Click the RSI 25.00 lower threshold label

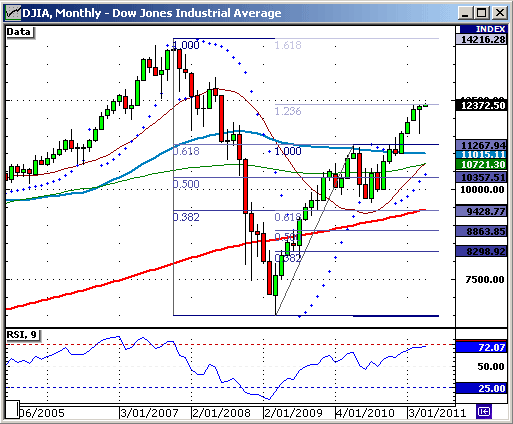[481, 388]
